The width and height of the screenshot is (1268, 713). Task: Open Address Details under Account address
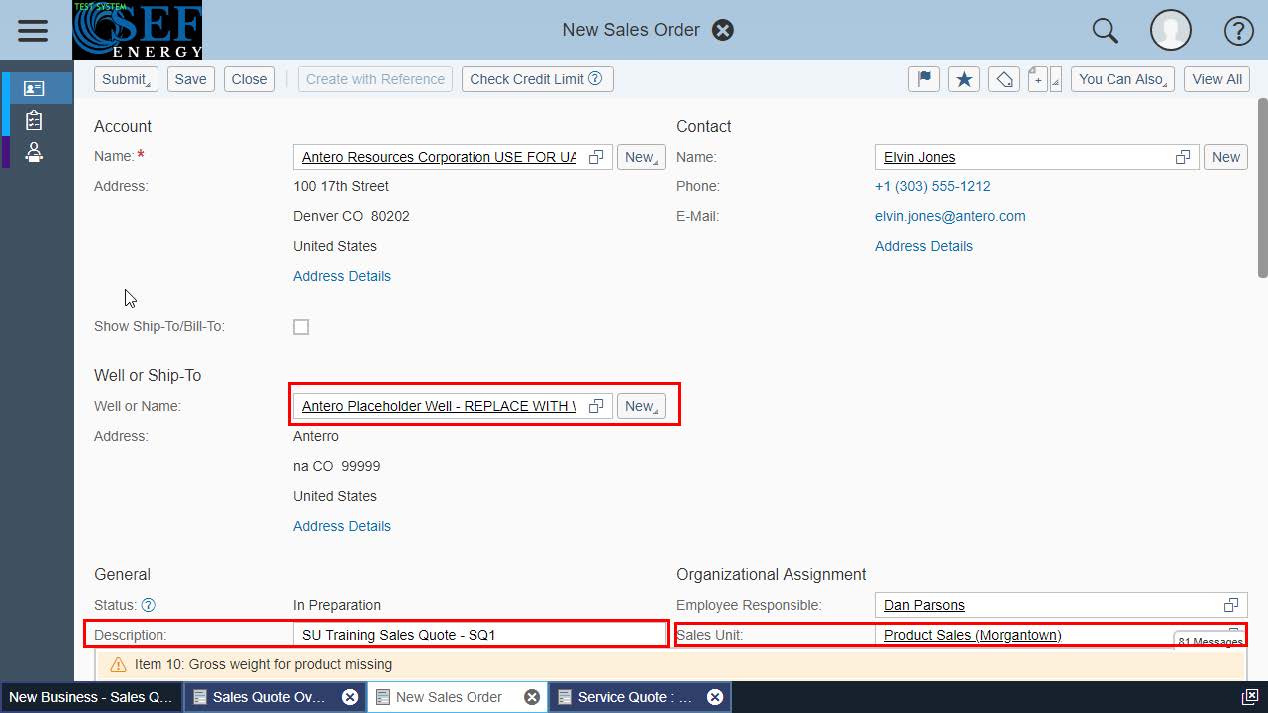[x=342, y=276]
